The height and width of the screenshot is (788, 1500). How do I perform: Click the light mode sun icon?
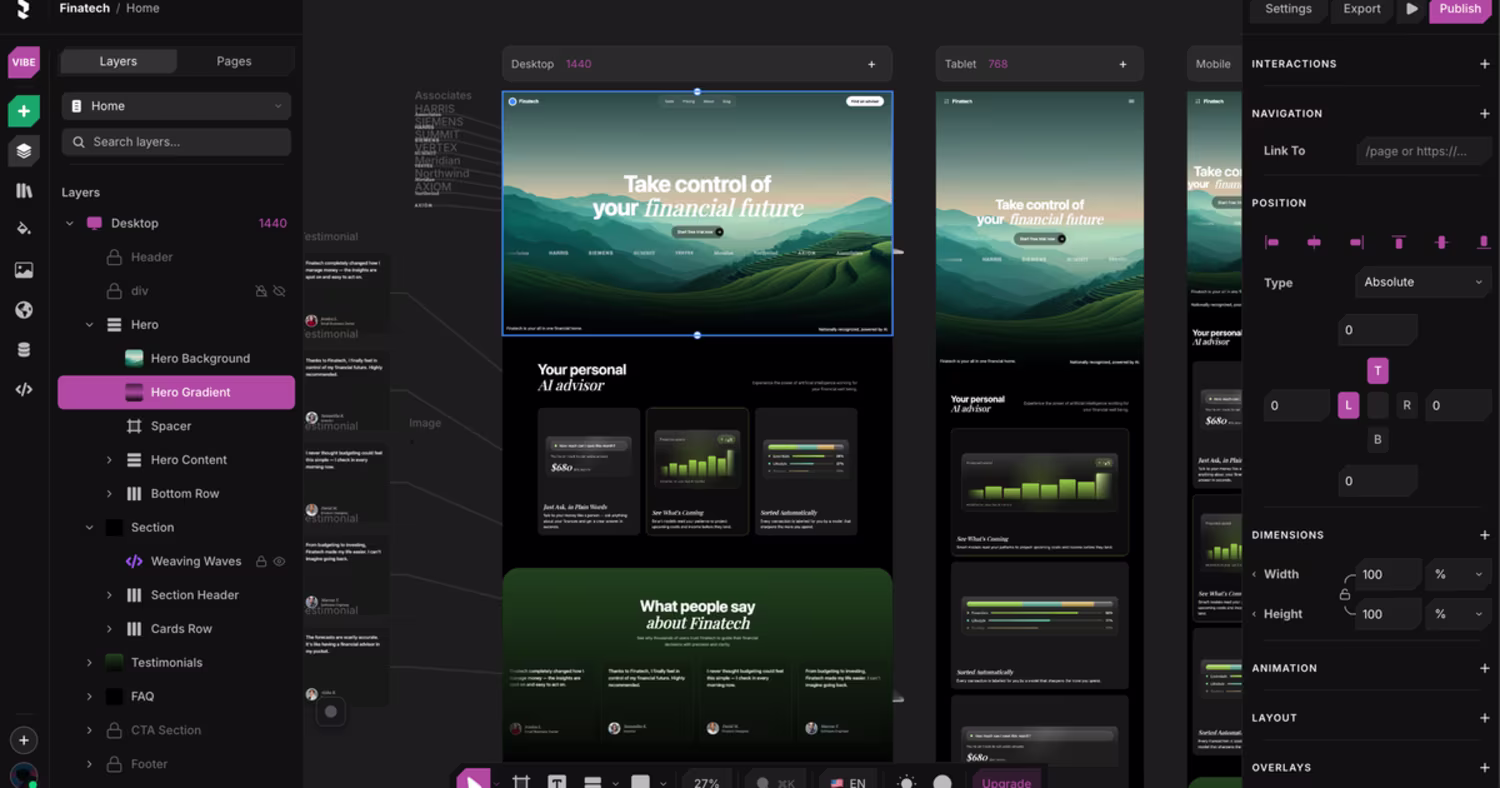click(x=906, y=782)
